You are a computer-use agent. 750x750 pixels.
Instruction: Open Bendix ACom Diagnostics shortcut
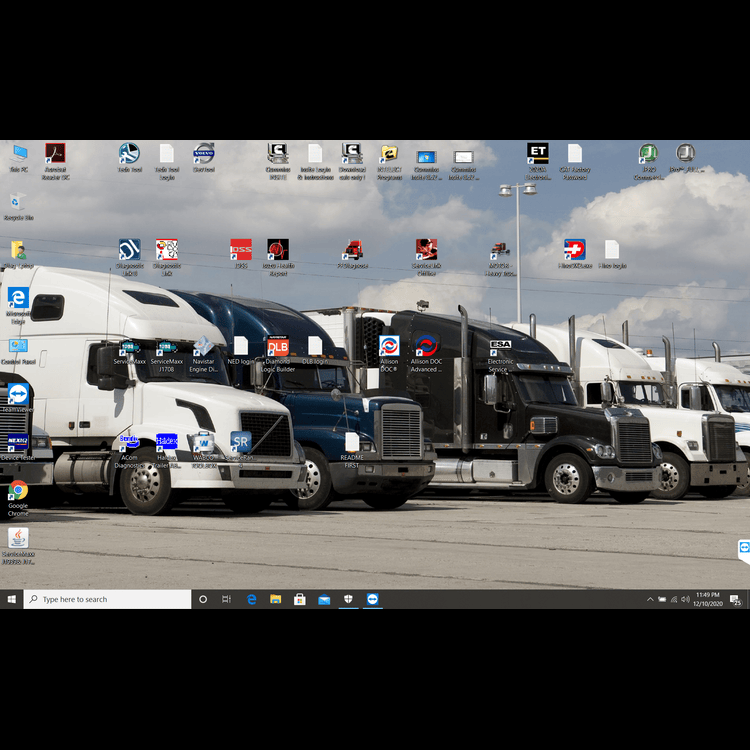[130, 451]
